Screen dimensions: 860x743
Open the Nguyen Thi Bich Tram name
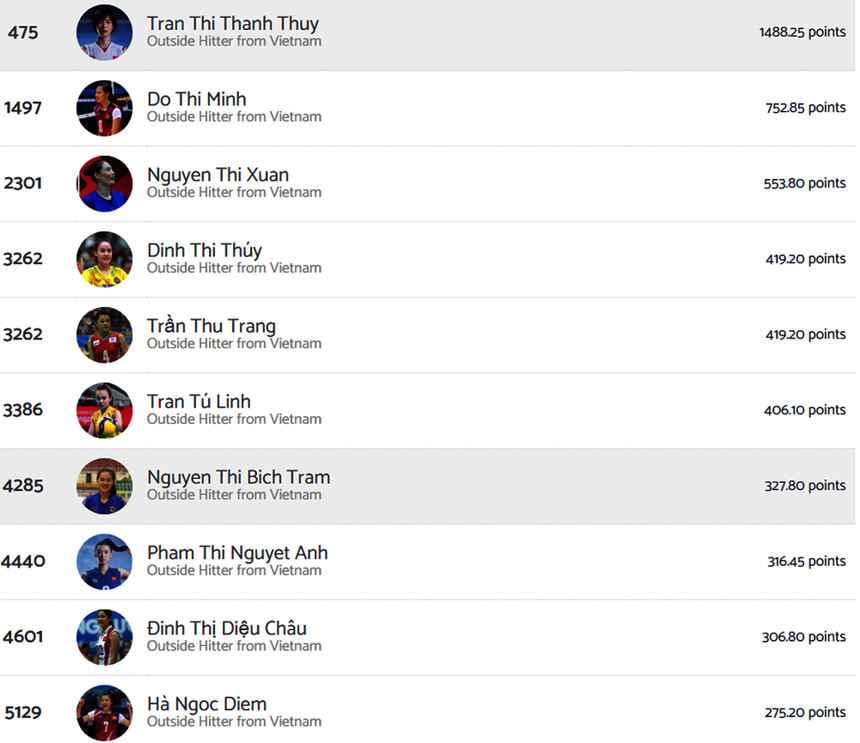[x=238, y=477]
